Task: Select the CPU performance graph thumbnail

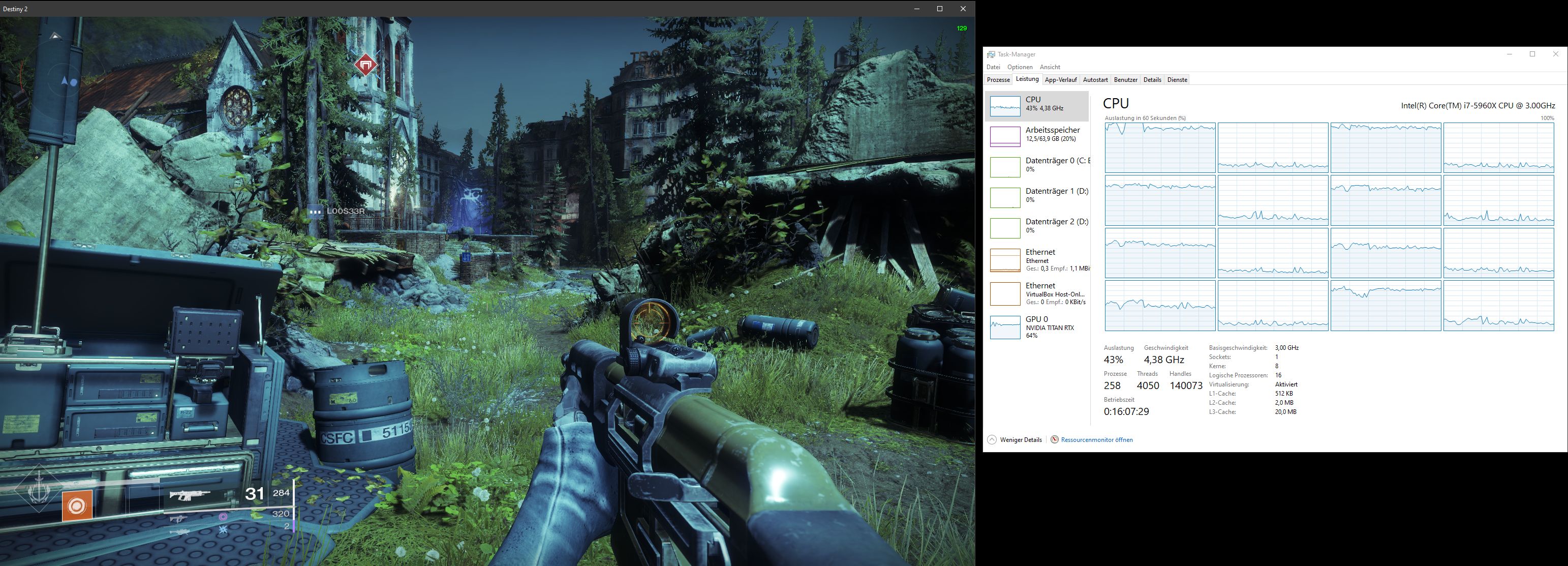Action: tap(1005, 106)
